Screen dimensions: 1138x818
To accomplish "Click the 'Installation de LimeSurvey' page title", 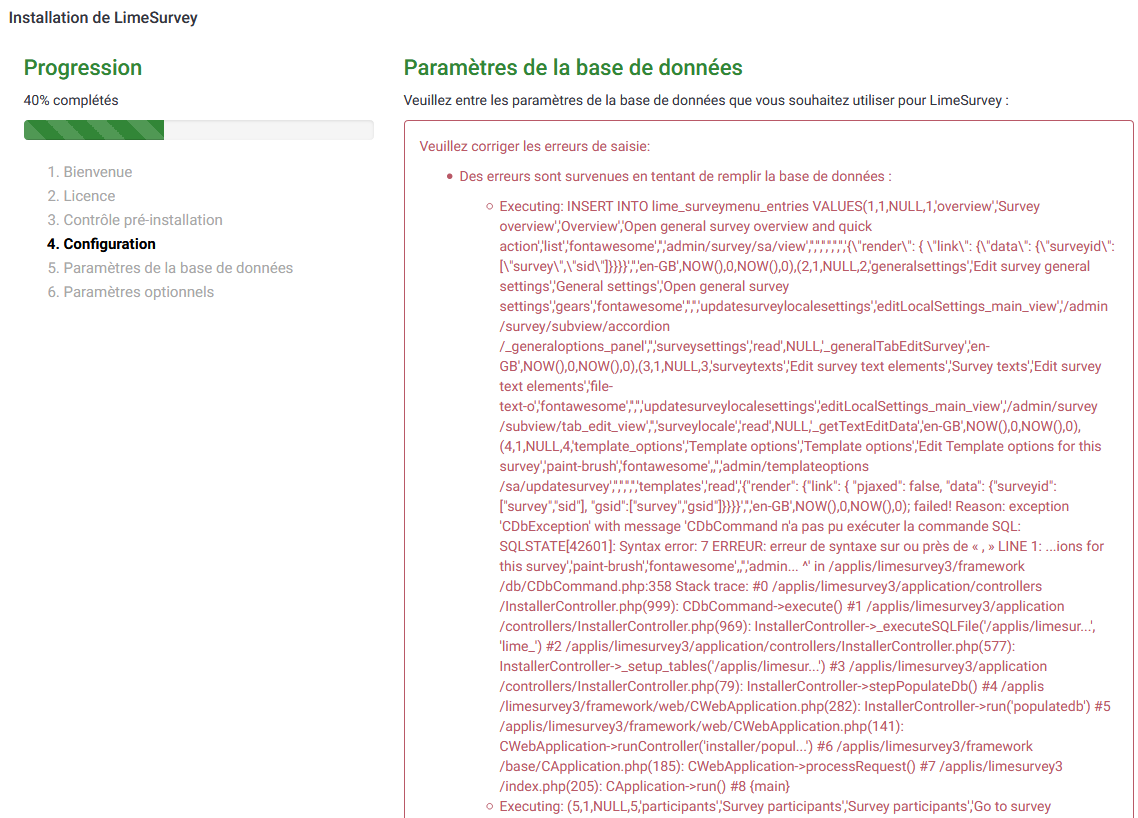I will [x=103, y=17].
